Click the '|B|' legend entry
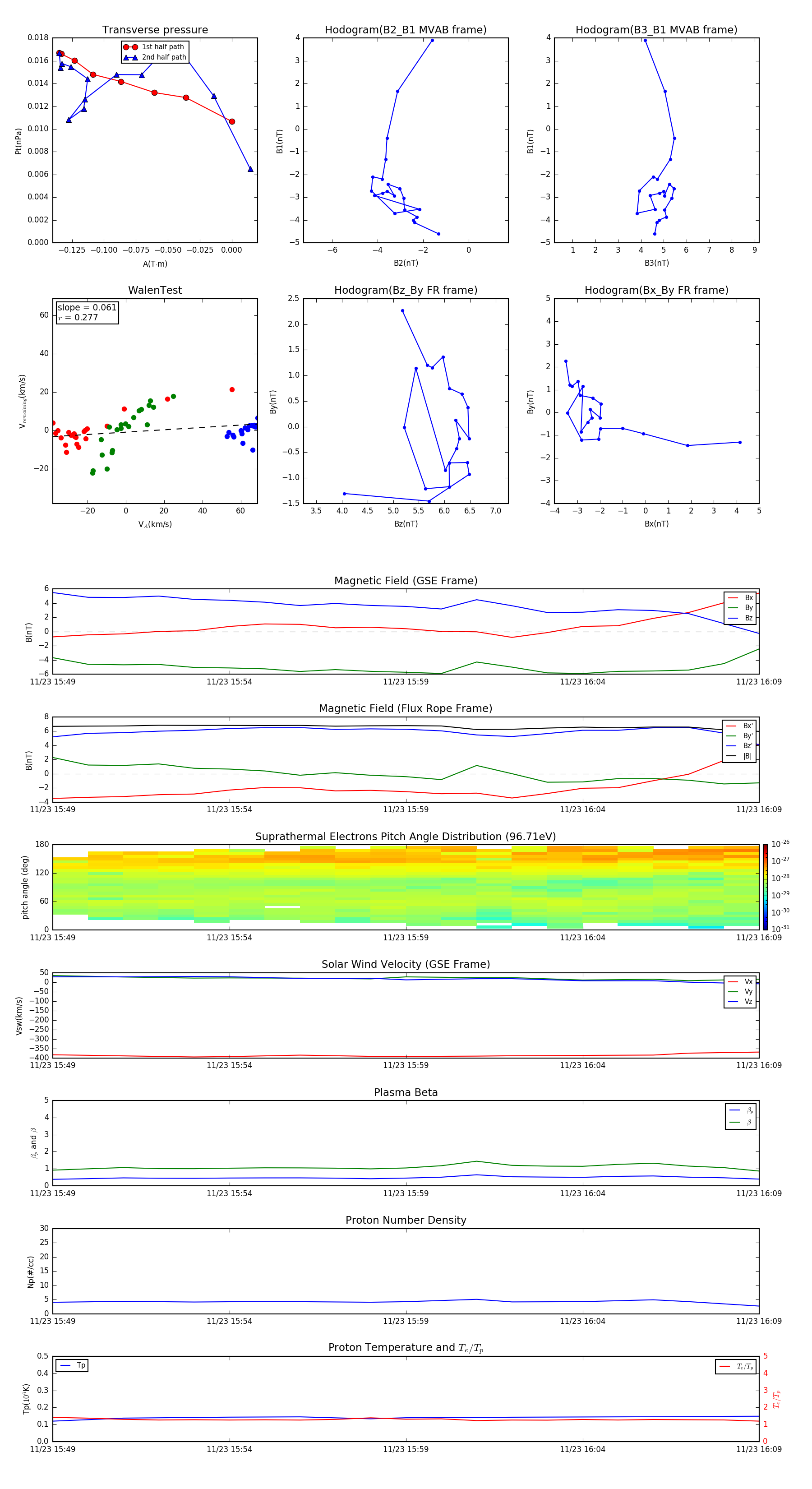Image resolution: width=812 pixels, height=1489 pixels. [739, 756]
